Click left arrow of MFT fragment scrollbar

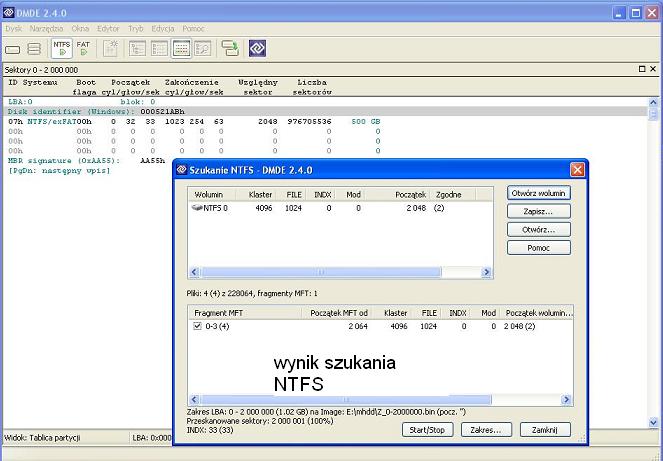[x=194, y=399]
